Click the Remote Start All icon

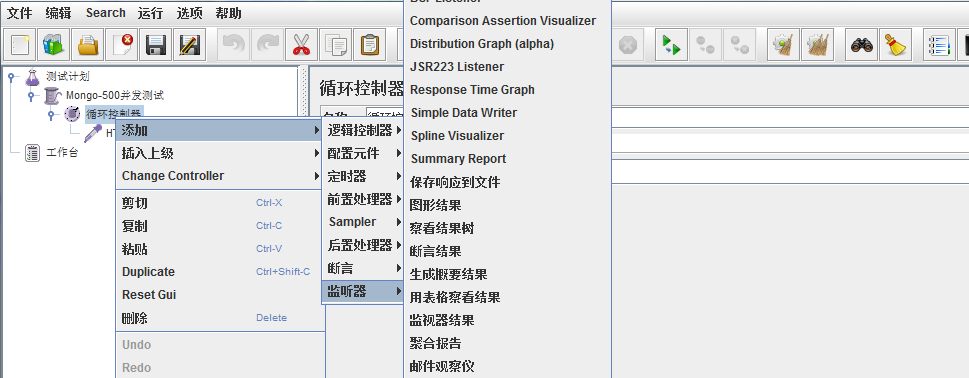[x=671, y=44]
